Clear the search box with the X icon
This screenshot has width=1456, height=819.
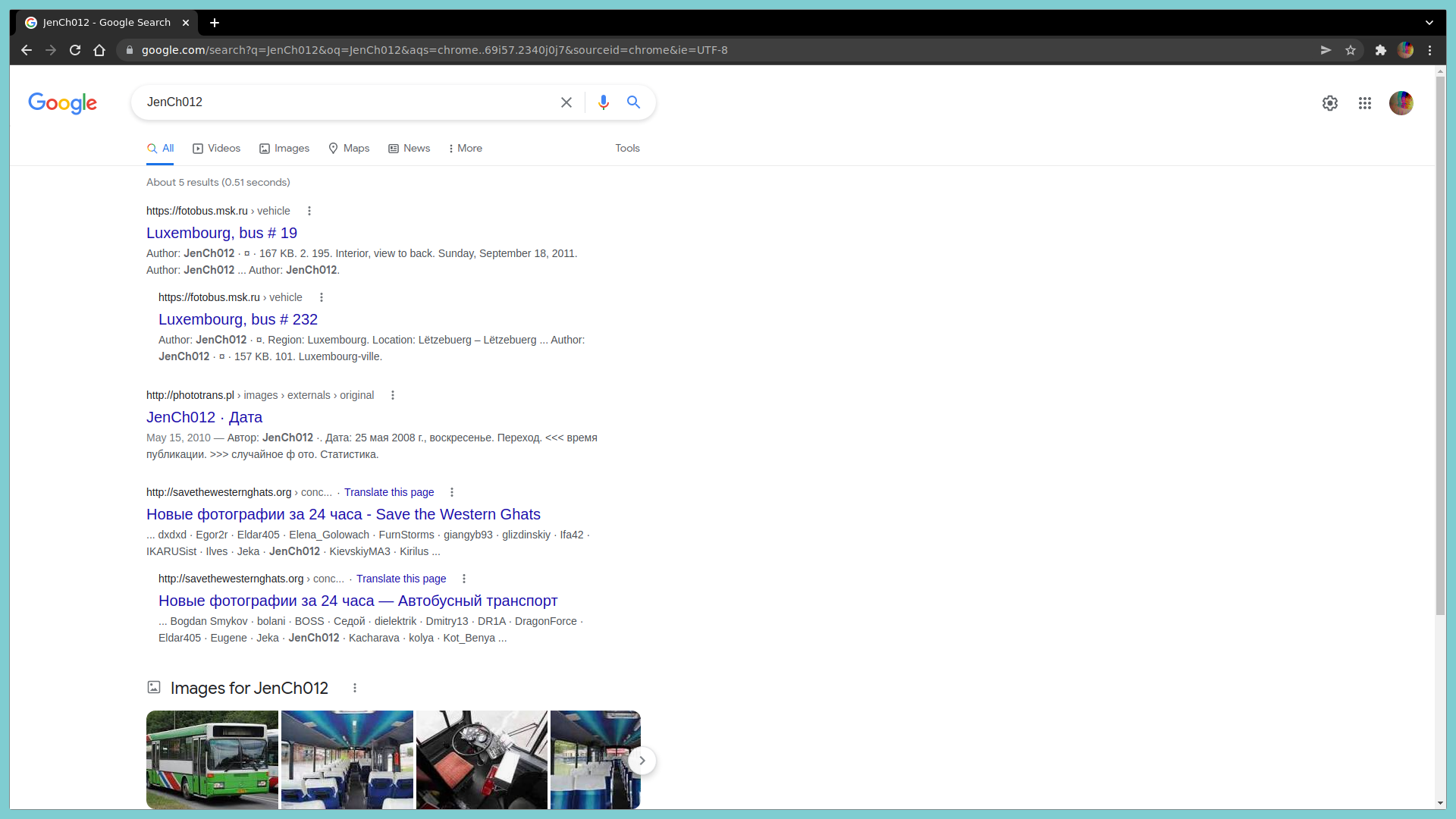(x=566, y=102)
